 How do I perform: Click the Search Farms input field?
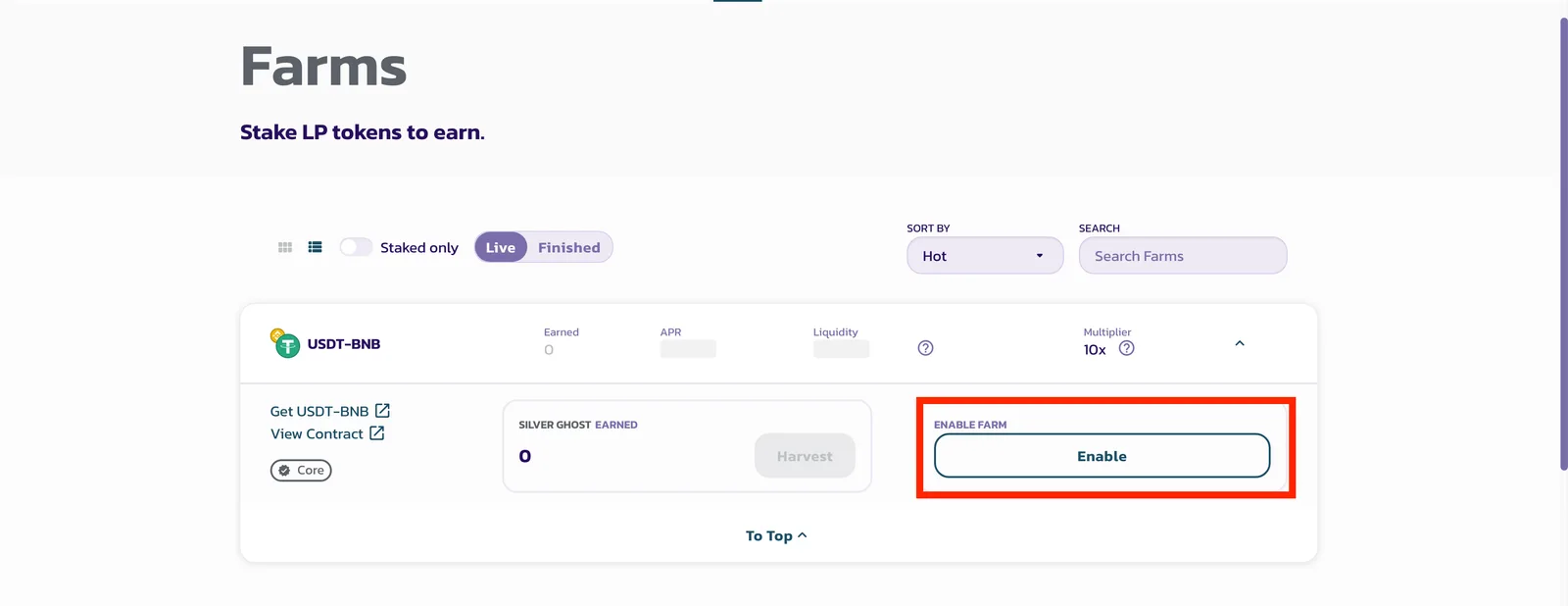1183,256
